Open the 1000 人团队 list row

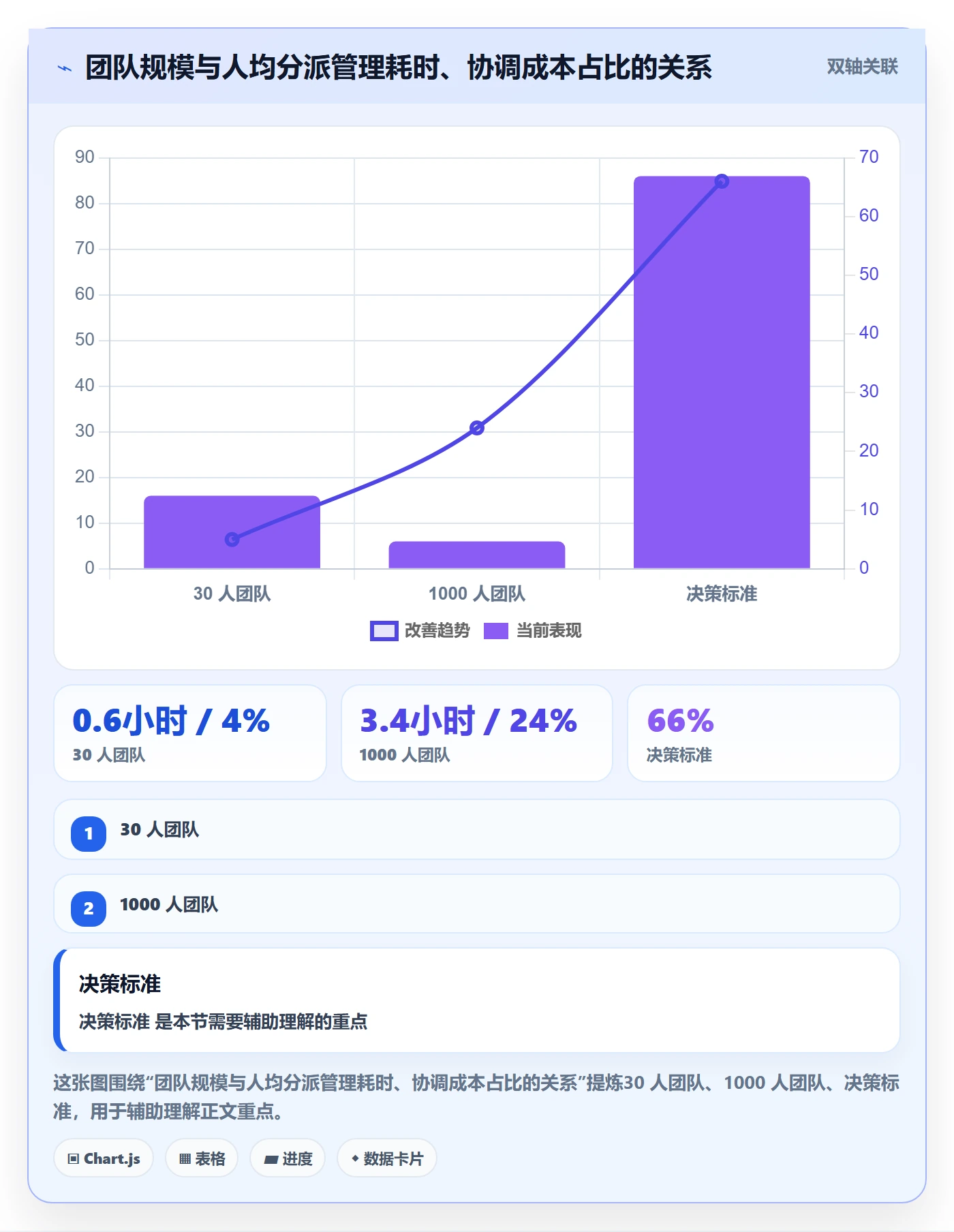point(477,904)
